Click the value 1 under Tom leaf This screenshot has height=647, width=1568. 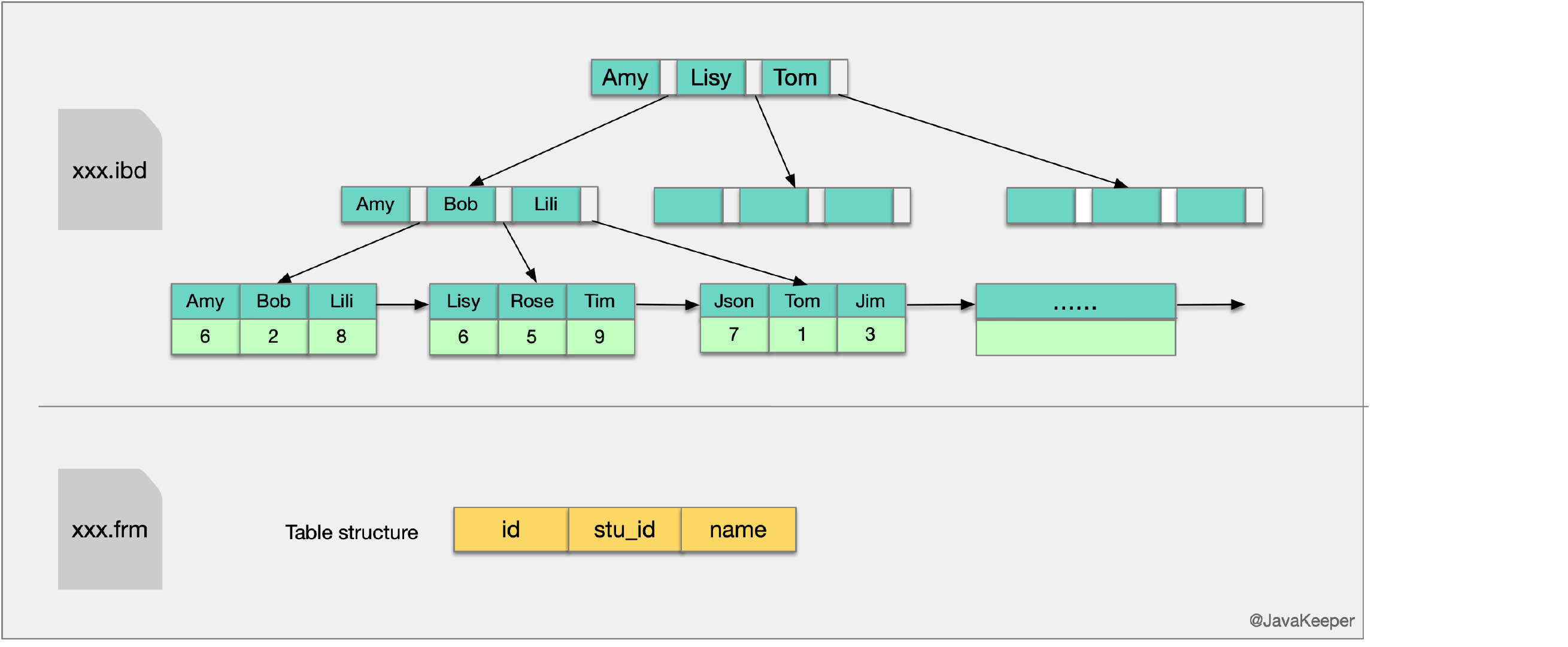point(802,334)
